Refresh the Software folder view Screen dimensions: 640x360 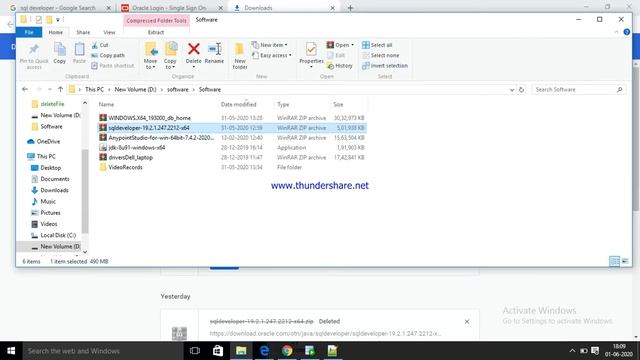[x=521, y=89]
